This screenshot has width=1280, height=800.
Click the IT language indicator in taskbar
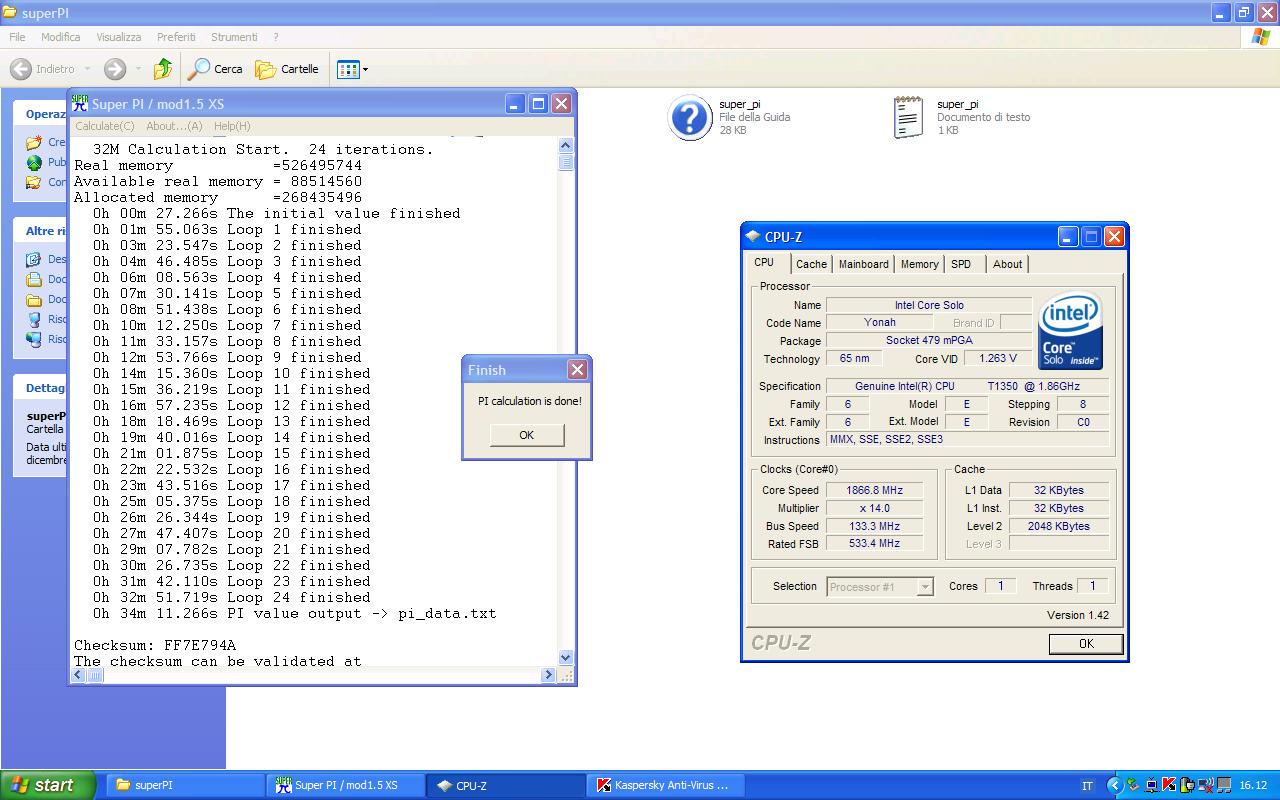click(x=1087, y=786)
